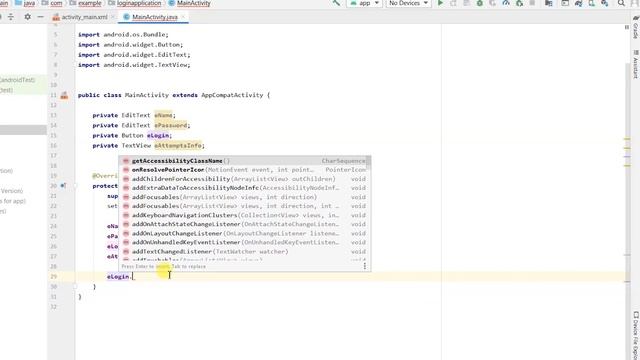The image size is (640, 360).
Task: Click the Make Project hammer icon
Action: coord(336,3)
